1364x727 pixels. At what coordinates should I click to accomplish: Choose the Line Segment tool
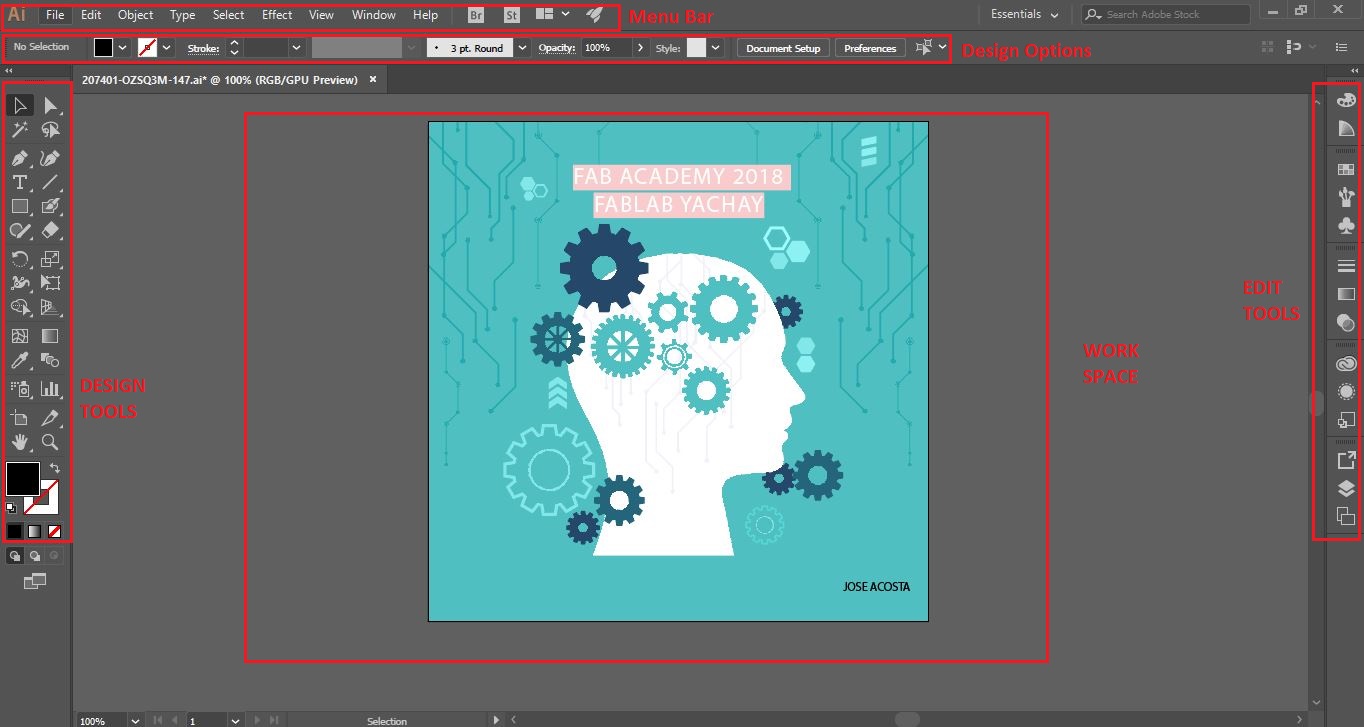coord(51,182)
